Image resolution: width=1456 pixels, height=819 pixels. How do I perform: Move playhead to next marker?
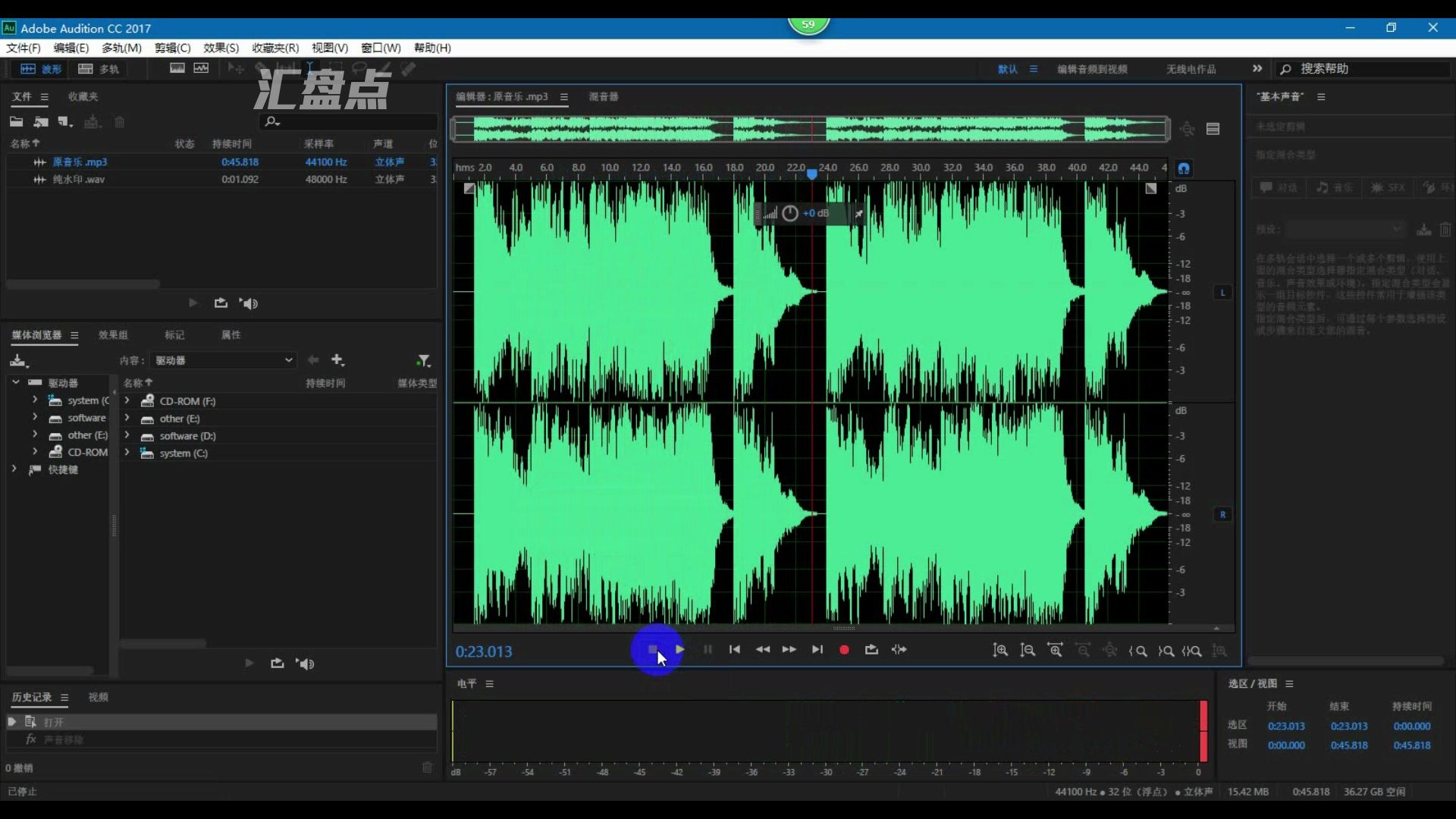pos(817,650)
